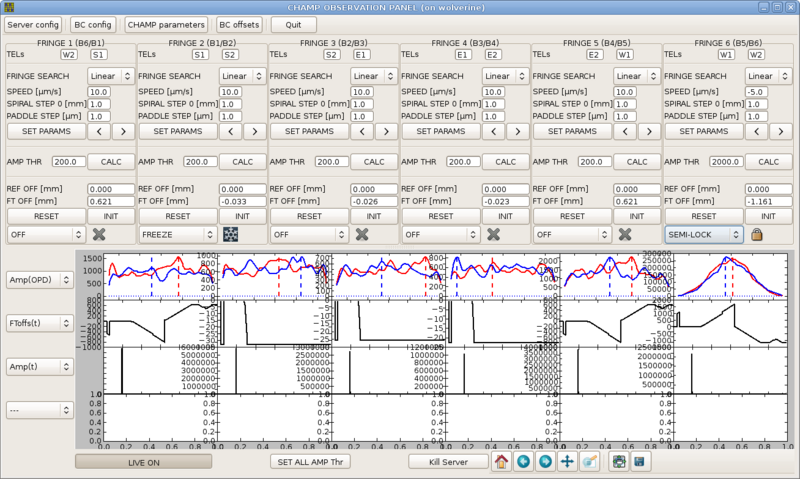Viewport: 800px width, 479px height.
Task: Click Fringe 1 TELs W2 field
Action: click(69, 55)
